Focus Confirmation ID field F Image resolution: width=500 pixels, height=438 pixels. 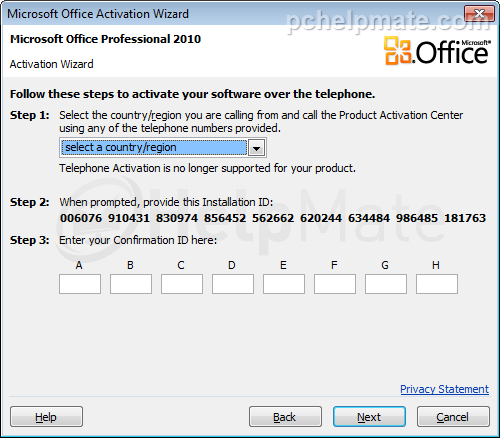point(335,284)
